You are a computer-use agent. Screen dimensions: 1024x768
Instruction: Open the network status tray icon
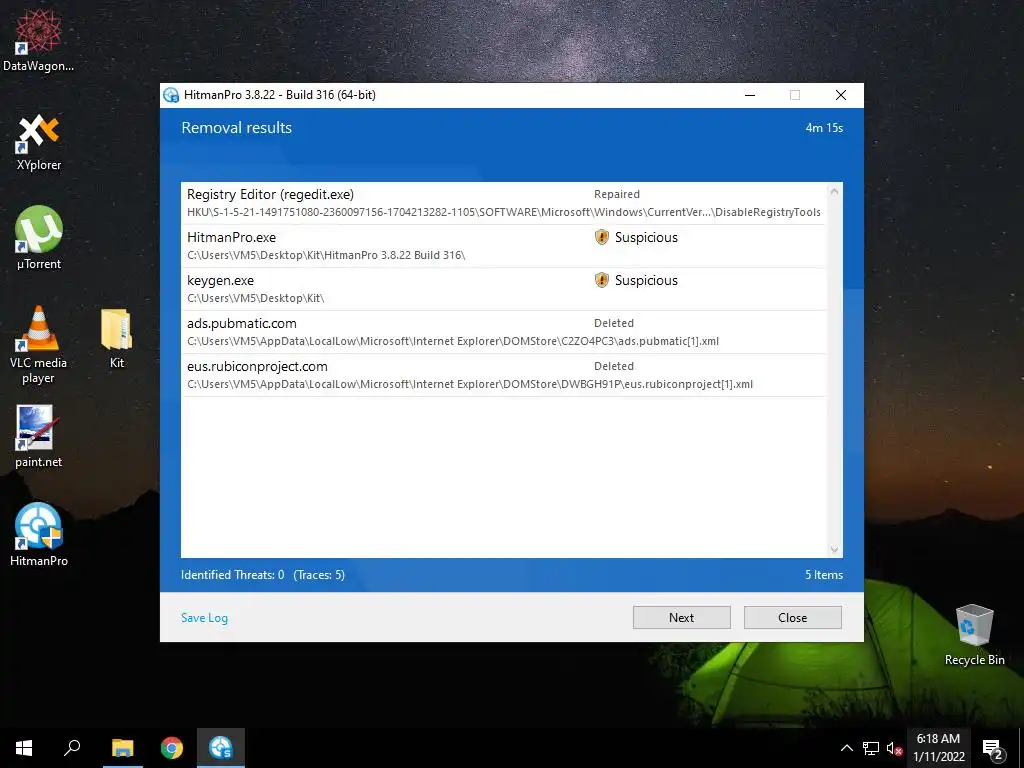(871, 748)
